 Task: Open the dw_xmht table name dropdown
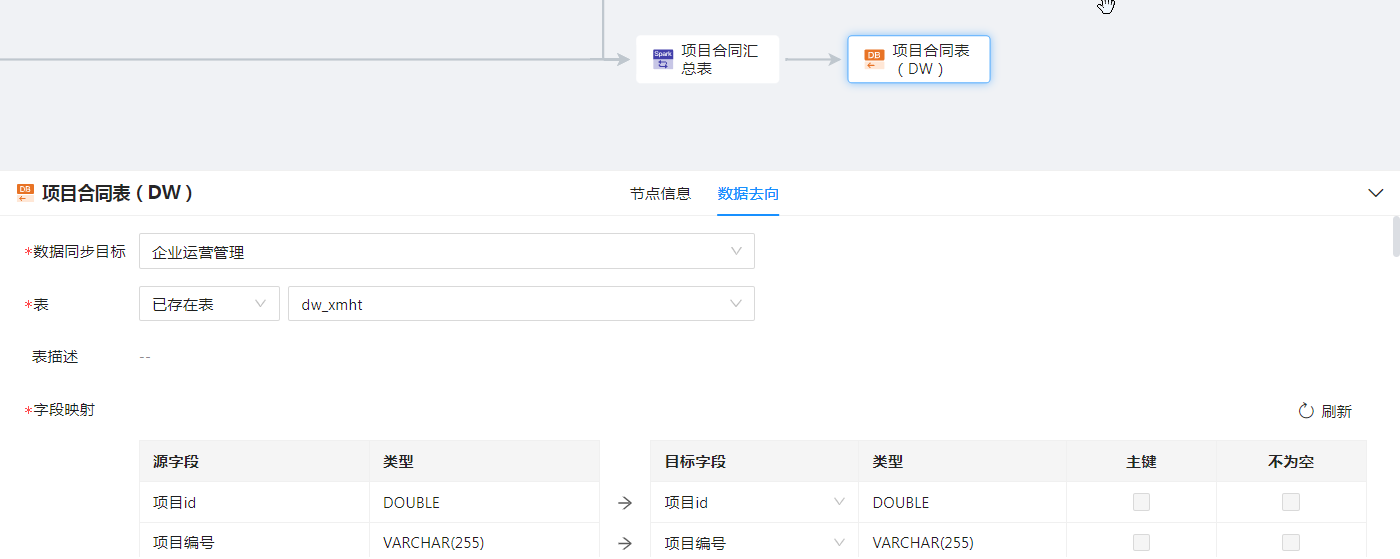pos(521,304)
